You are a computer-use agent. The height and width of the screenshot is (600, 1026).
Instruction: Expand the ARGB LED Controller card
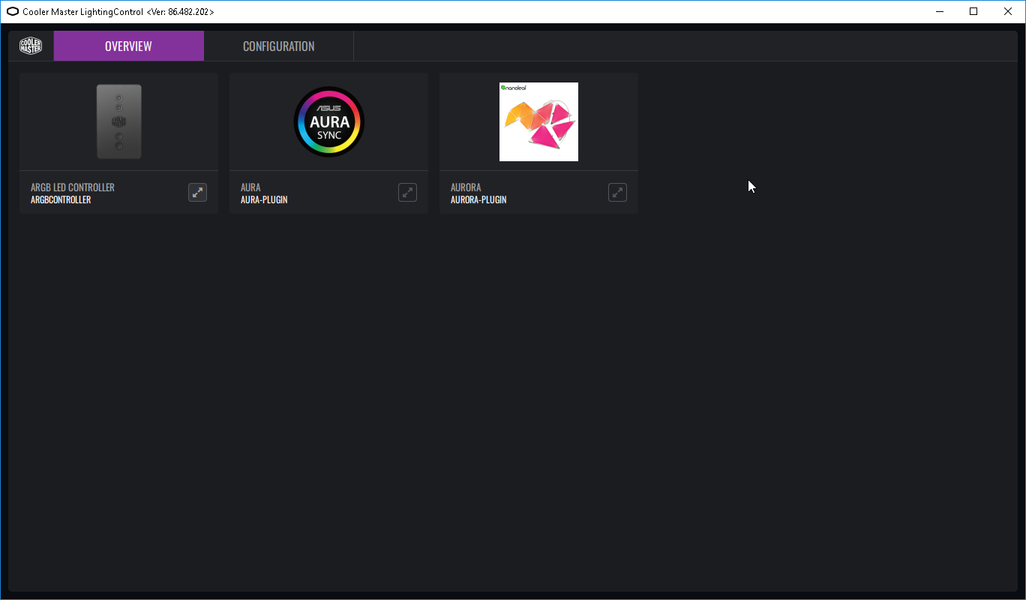pos(198,192)
